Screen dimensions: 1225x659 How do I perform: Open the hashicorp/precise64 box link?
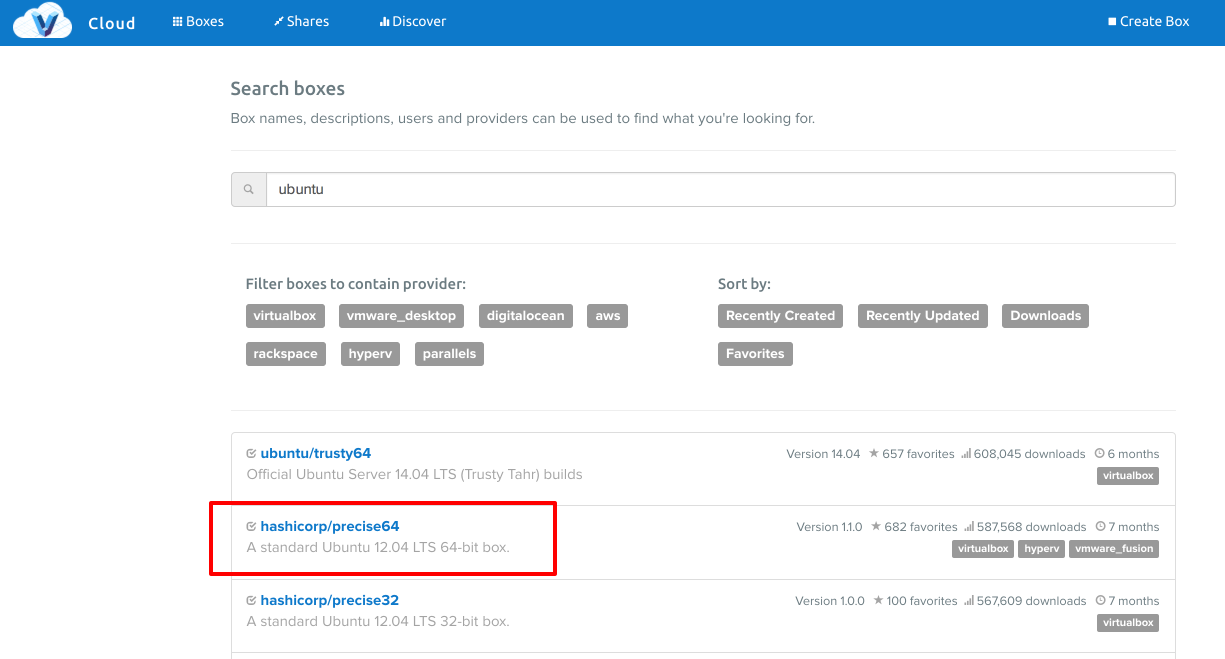(330, 526)
